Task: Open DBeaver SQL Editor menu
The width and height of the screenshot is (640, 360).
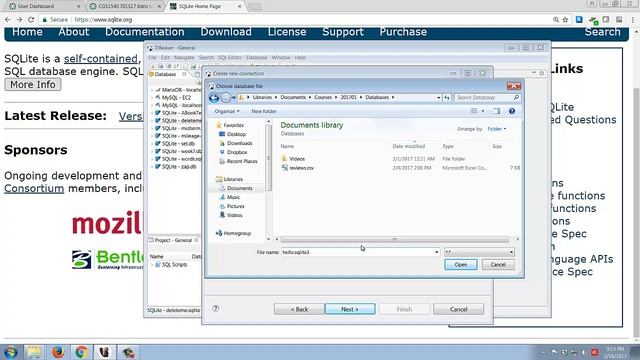Action: pyautogui.click(x=230, y=58)
